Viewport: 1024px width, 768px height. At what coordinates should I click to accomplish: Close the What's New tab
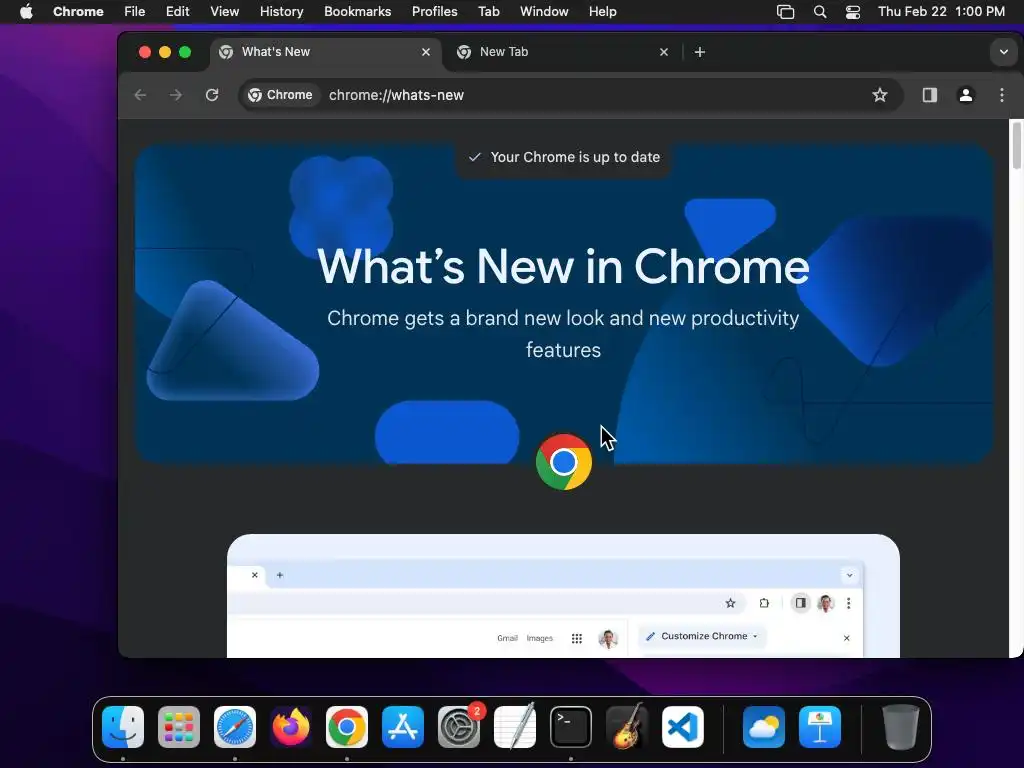coord(426,52)
